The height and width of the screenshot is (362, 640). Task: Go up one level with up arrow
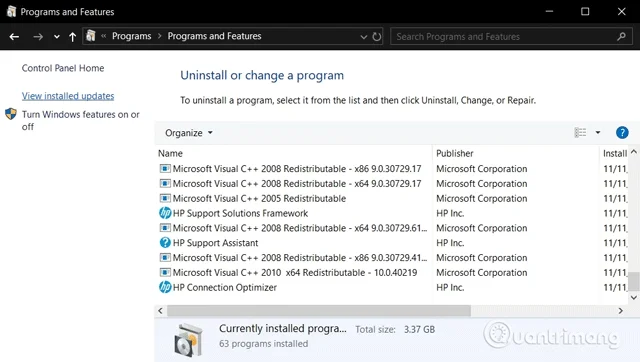point(72,37)
